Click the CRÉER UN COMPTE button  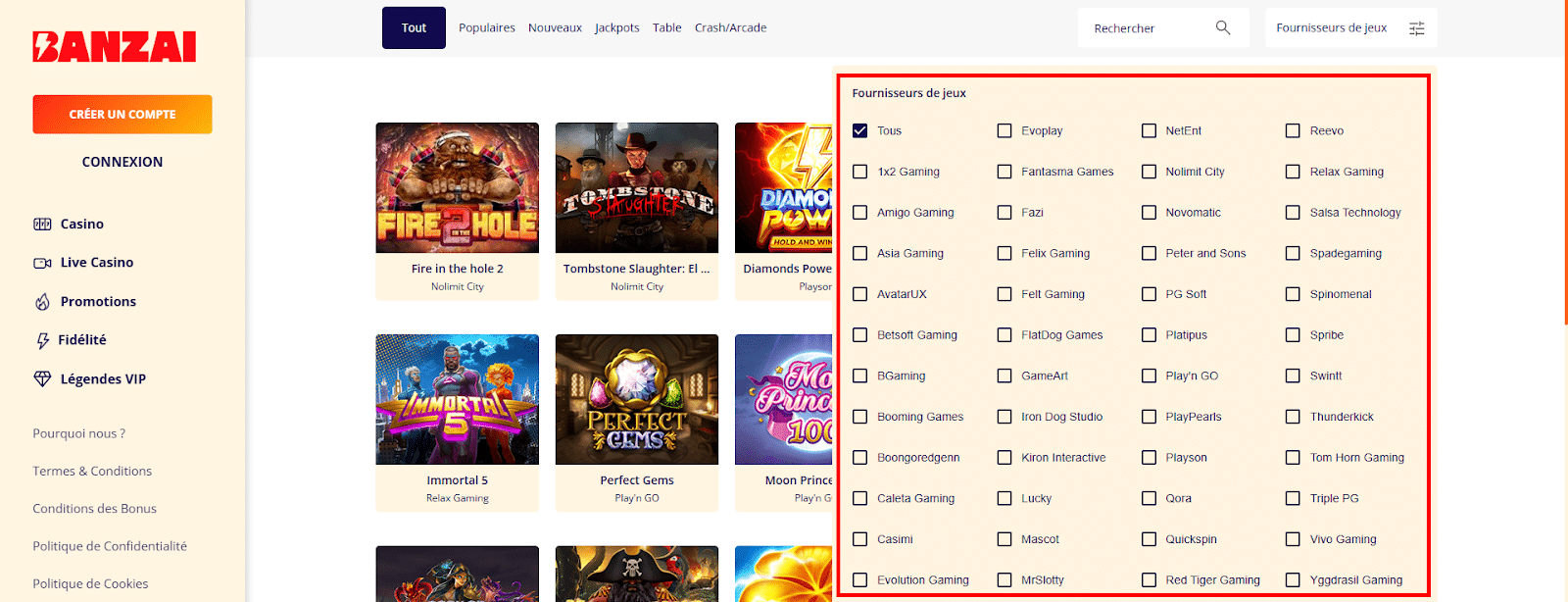click(122, 114)
